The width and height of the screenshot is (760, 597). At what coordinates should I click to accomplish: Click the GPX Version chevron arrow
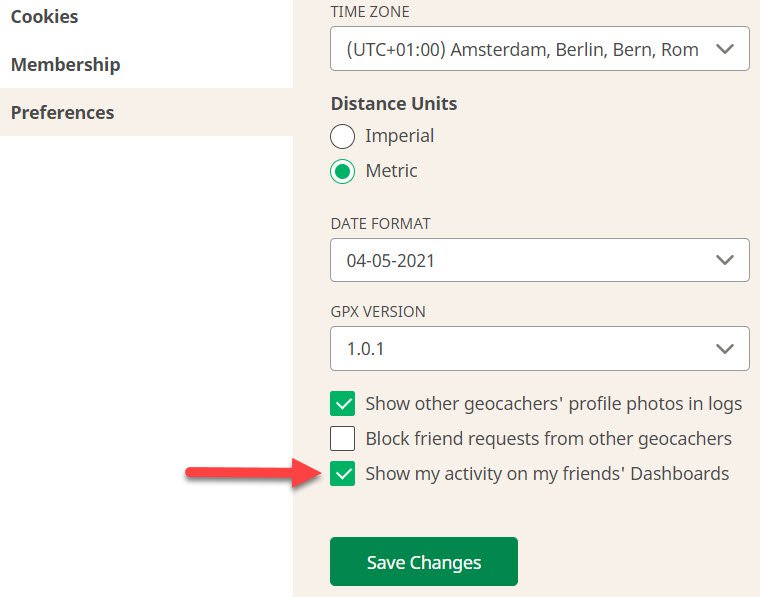[x=725, y=348]
